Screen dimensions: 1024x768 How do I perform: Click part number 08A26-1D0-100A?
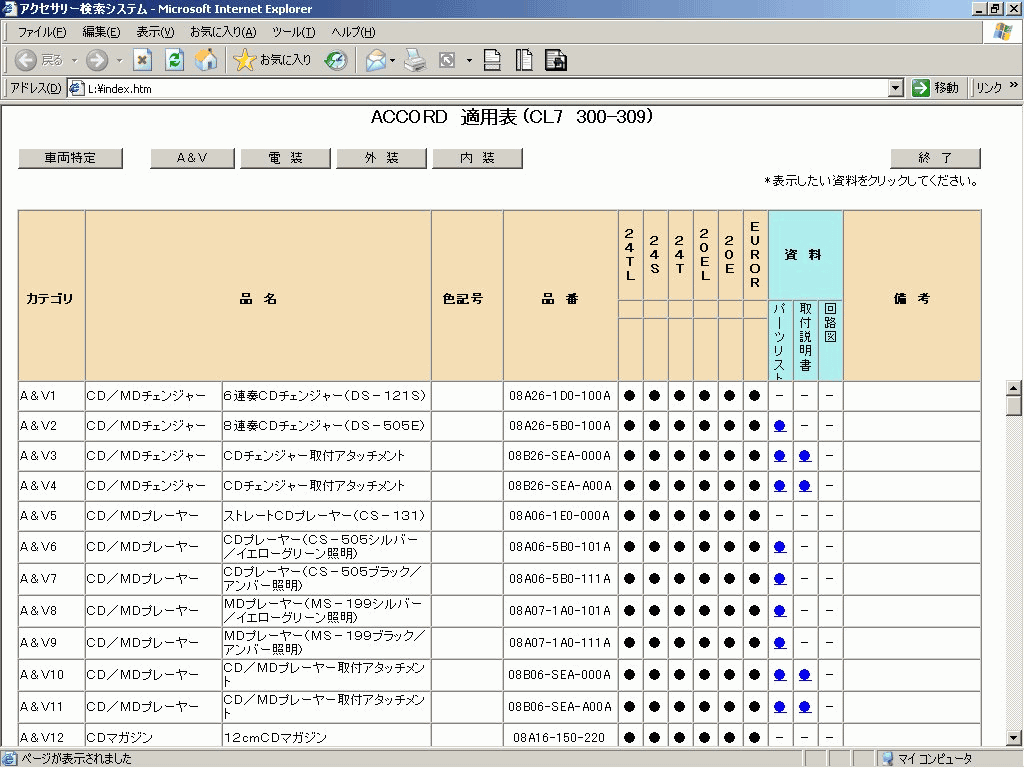click(x=560, y=396)
